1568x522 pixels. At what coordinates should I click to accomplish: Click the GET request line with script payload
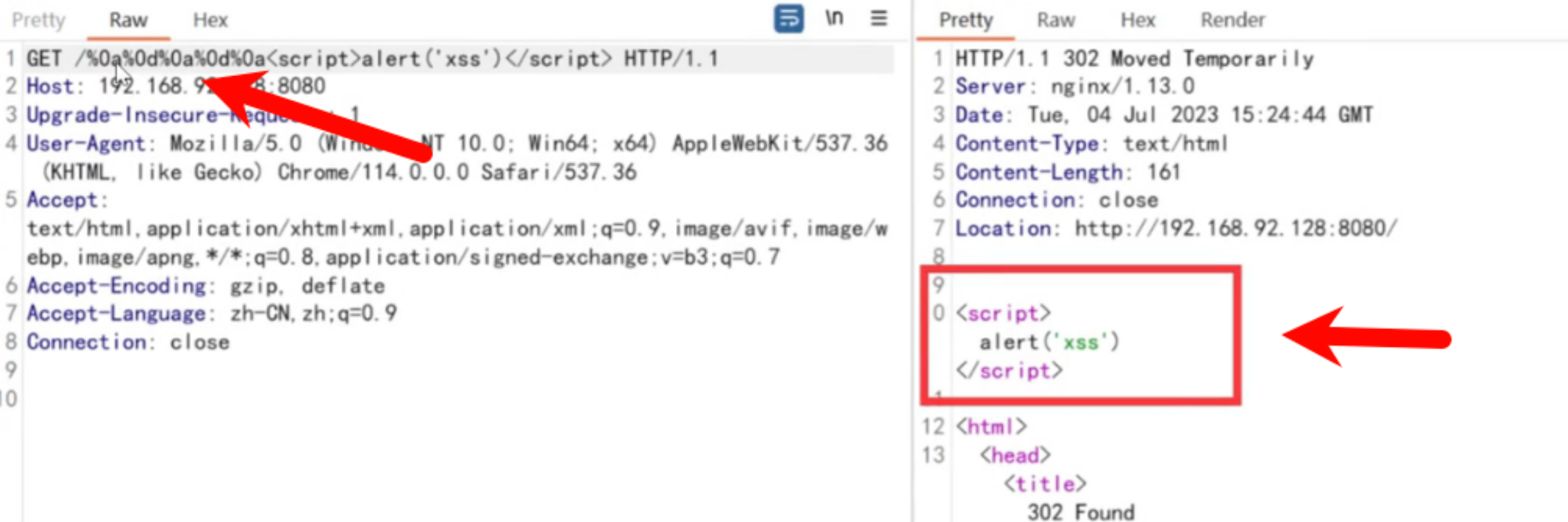pos(372,59)
